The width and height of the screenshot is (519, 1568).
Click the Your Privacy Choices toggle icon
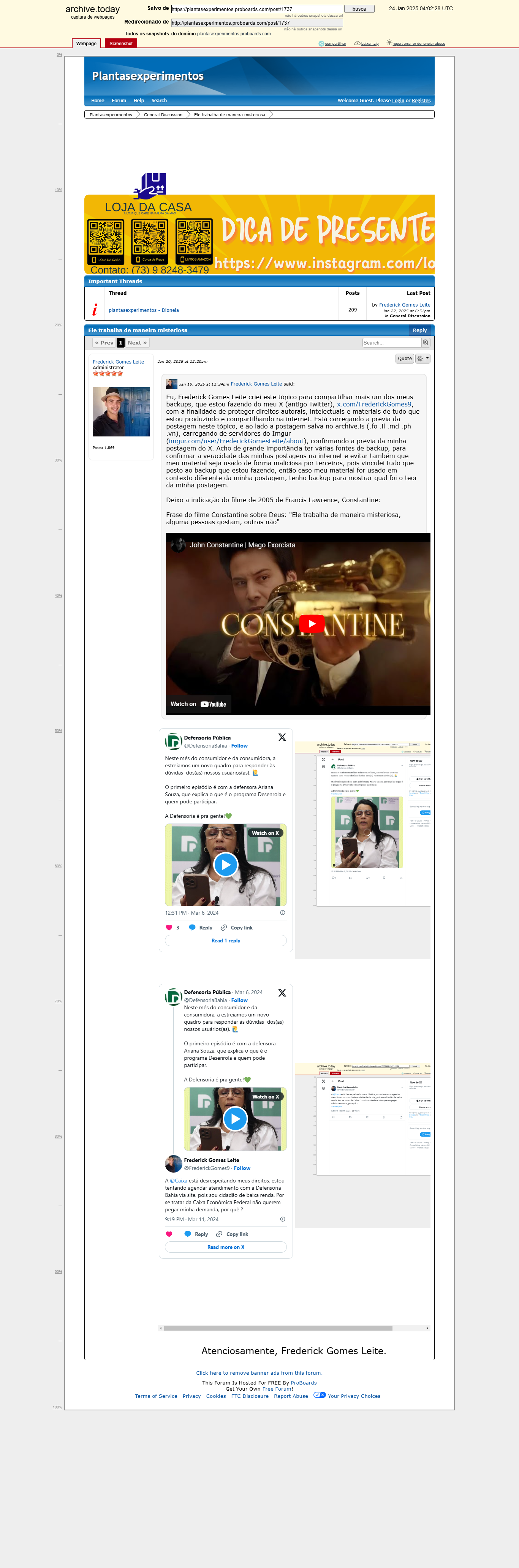[x=319, y=1395]
